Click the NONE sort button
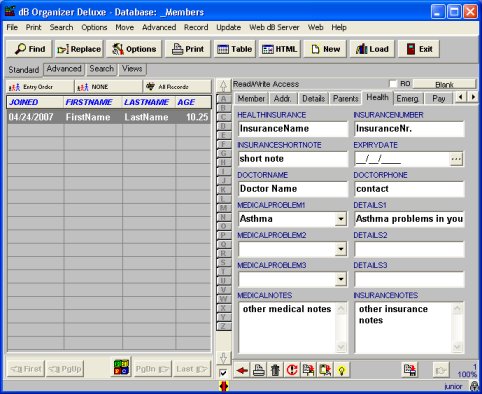Viewport: 482px width, 394px height. [x=108, y=87]
